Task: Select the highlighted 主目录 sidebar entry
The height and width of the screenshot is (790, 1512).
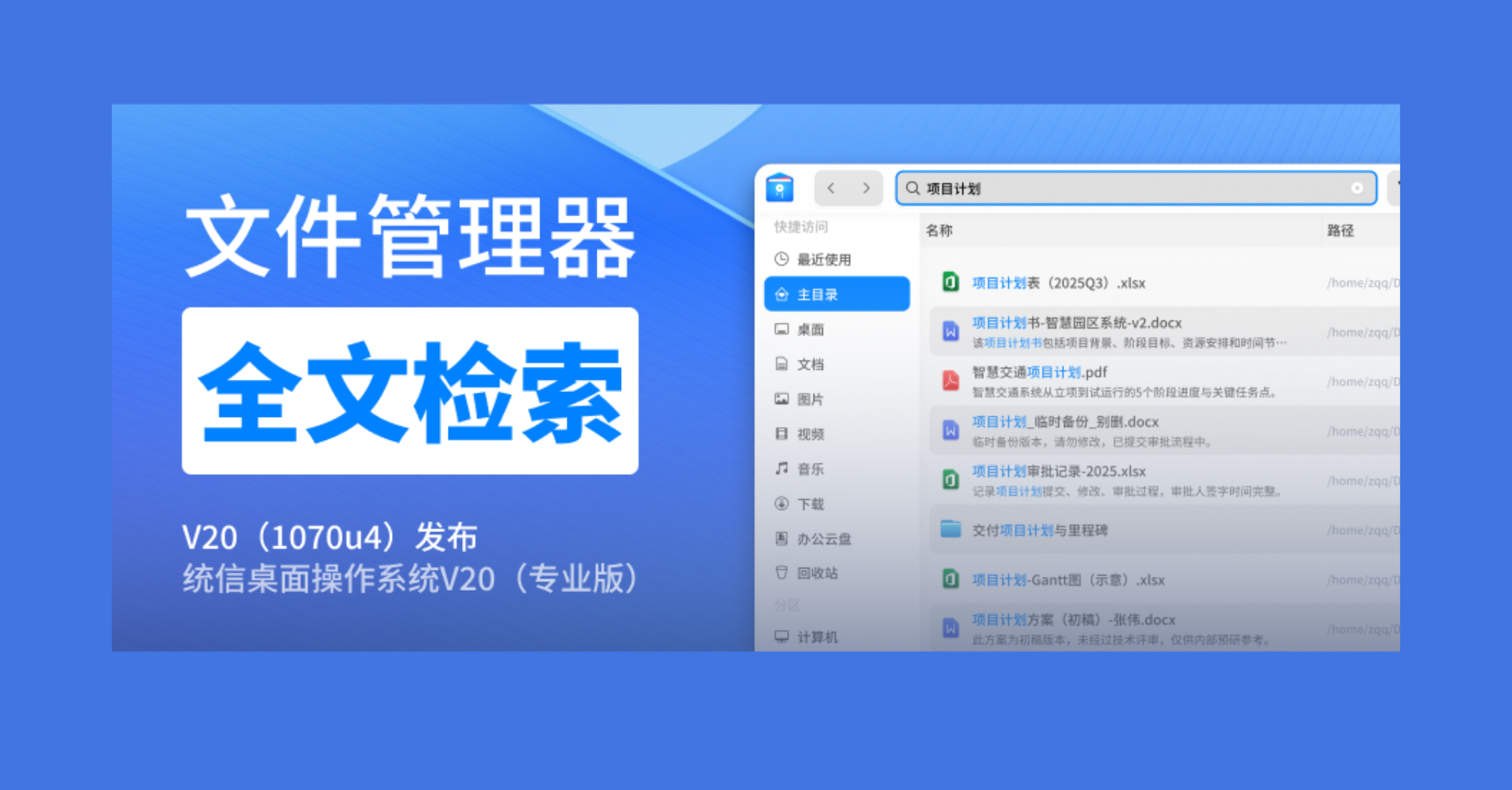Action: coord(836,294)
